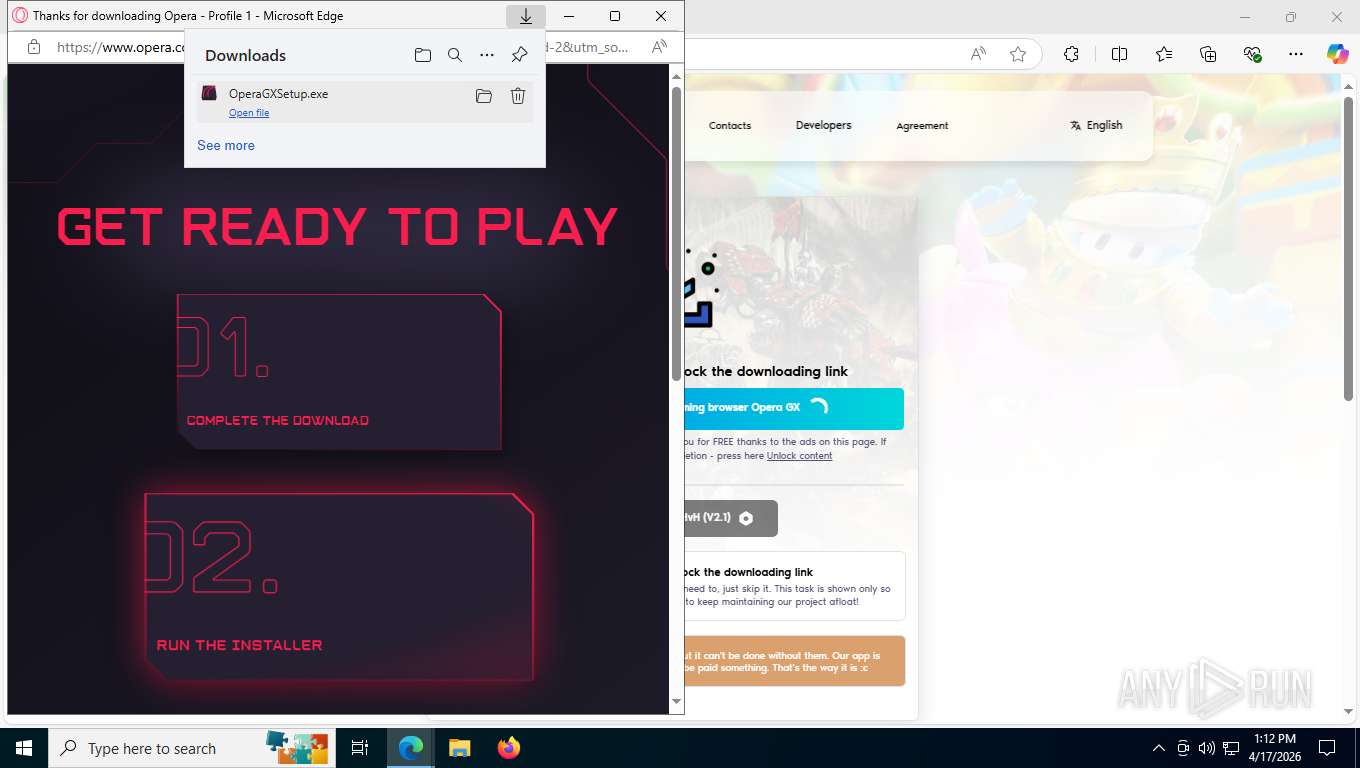Open Browser essentials heart icon
Screen dimensions: 1360x768
pos(1252,54)
